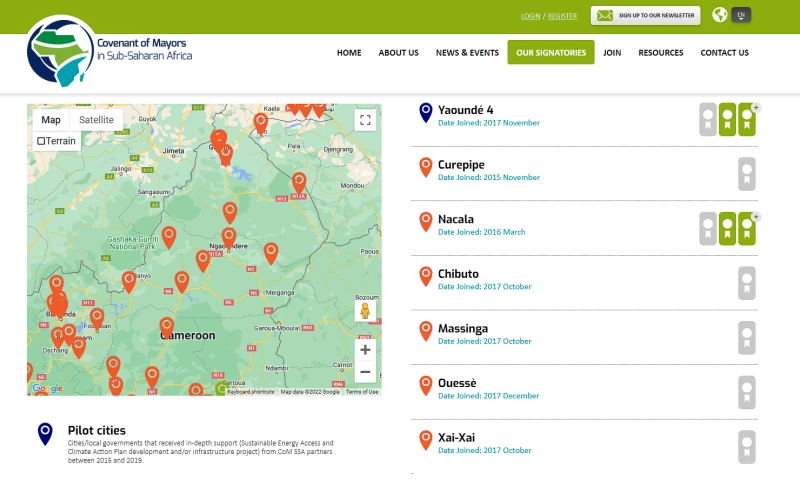Click the Login link
Screen dimensions: 800x480
[531, 16]
